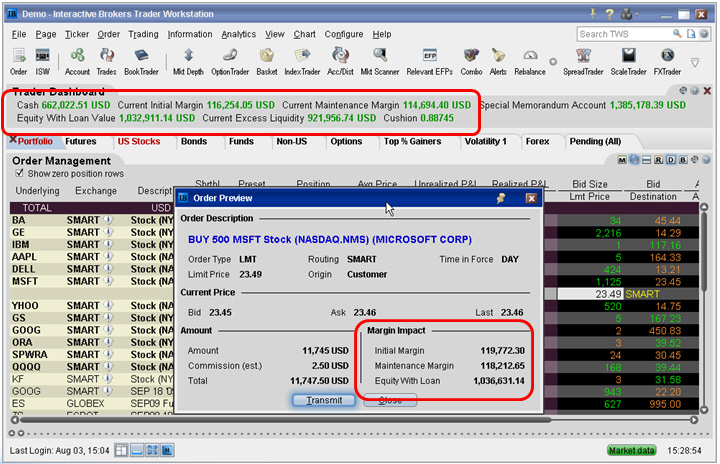Click the horizontal scrollbar left arrow
The height and width of the screenshot is (464, 720).
click(15, 419)
